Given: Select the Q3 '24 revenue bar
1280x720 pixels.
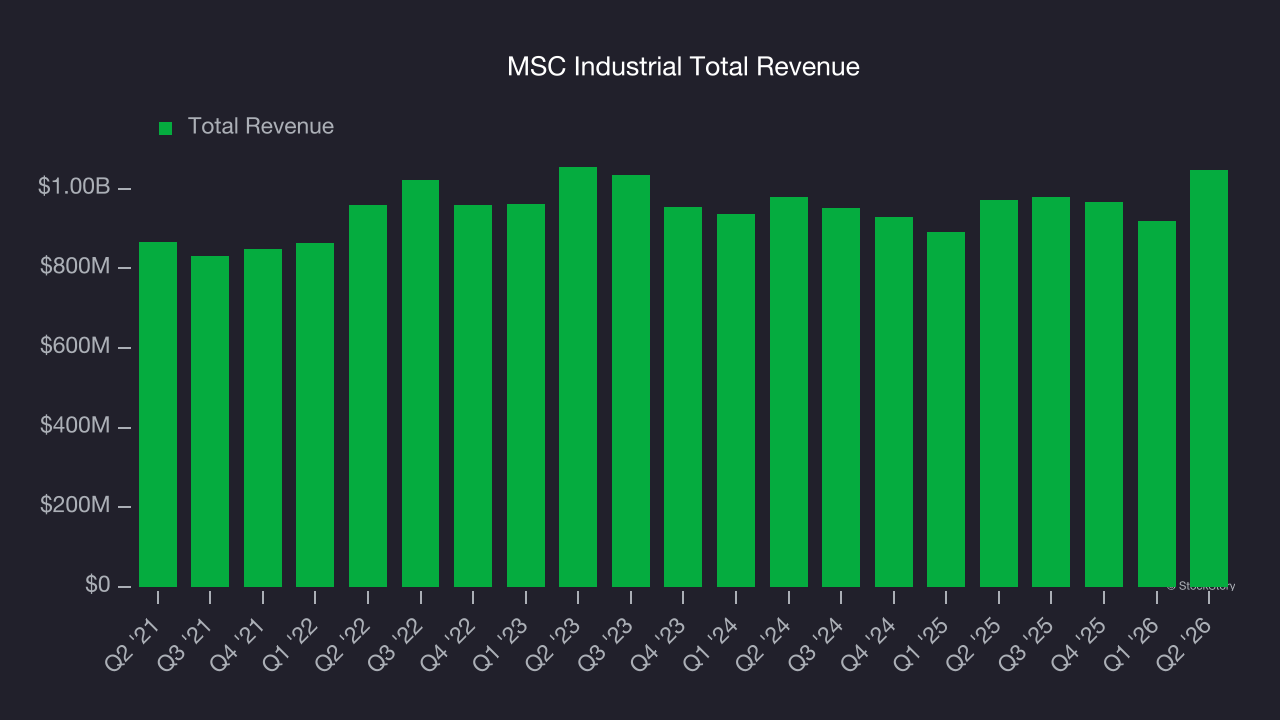Looking at the screenshot, I should 841,397.
